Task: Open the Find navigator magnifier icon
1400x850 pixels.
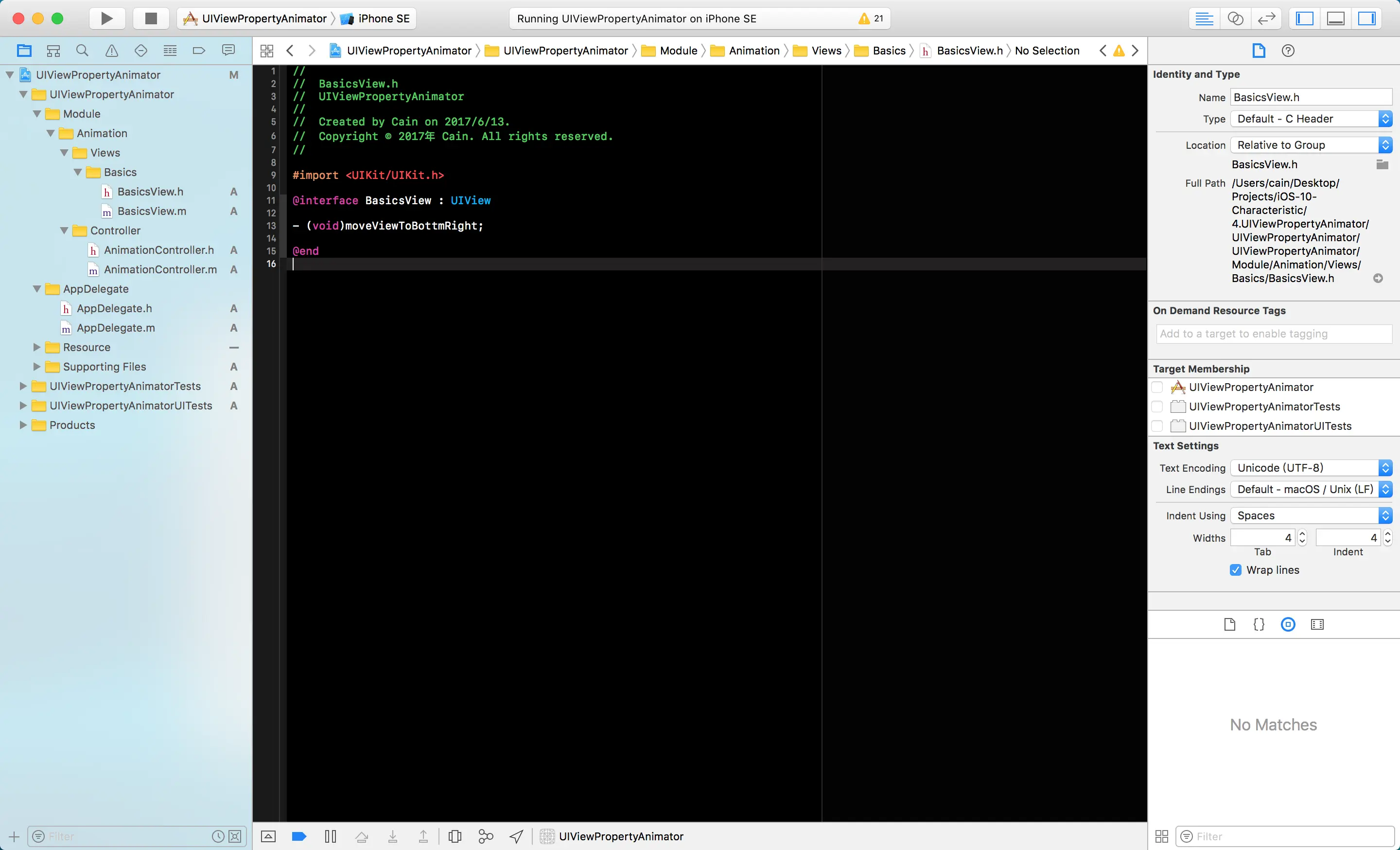Action: (x=82, y=51)
